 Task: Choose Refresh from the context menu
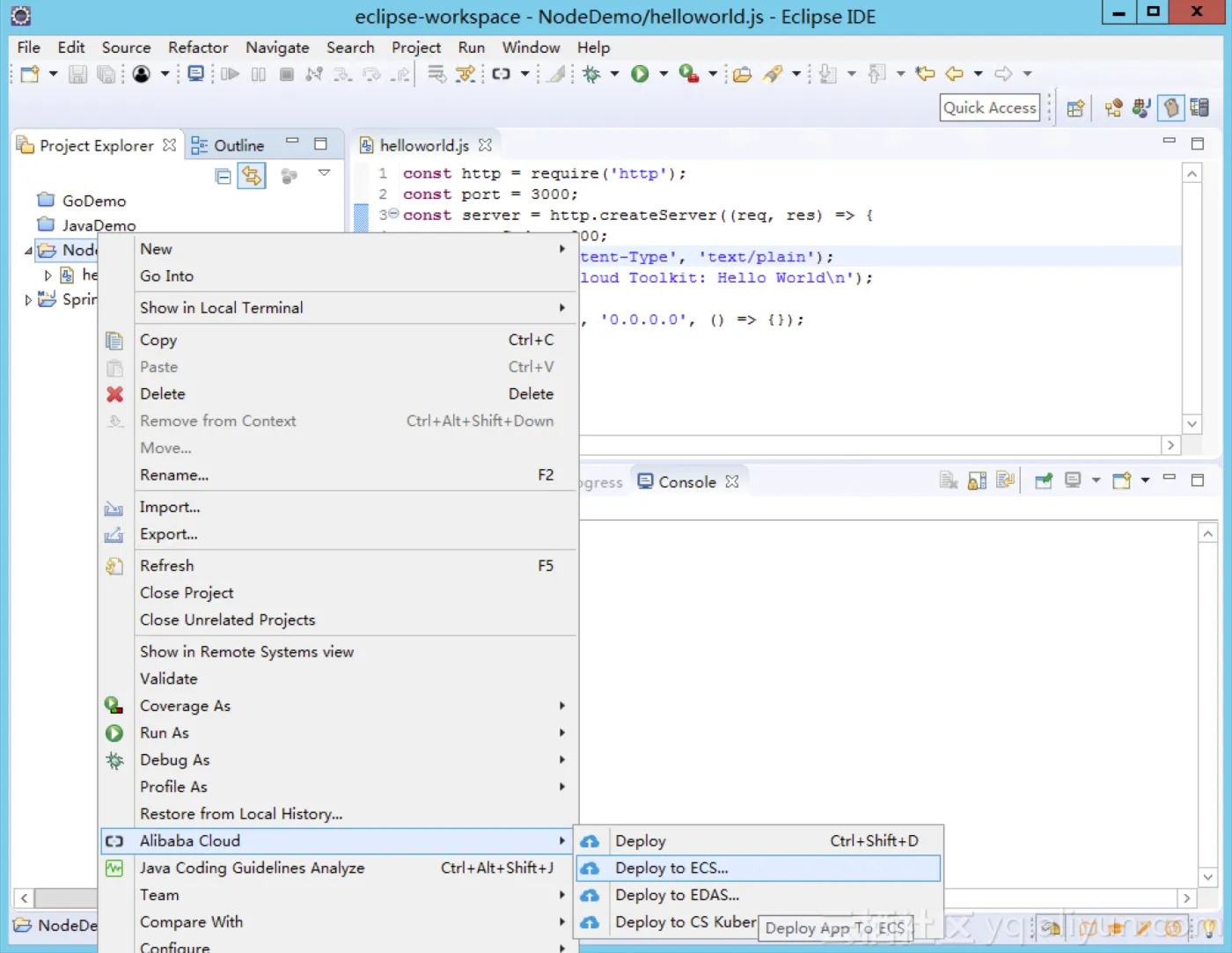tap(339, 565)
